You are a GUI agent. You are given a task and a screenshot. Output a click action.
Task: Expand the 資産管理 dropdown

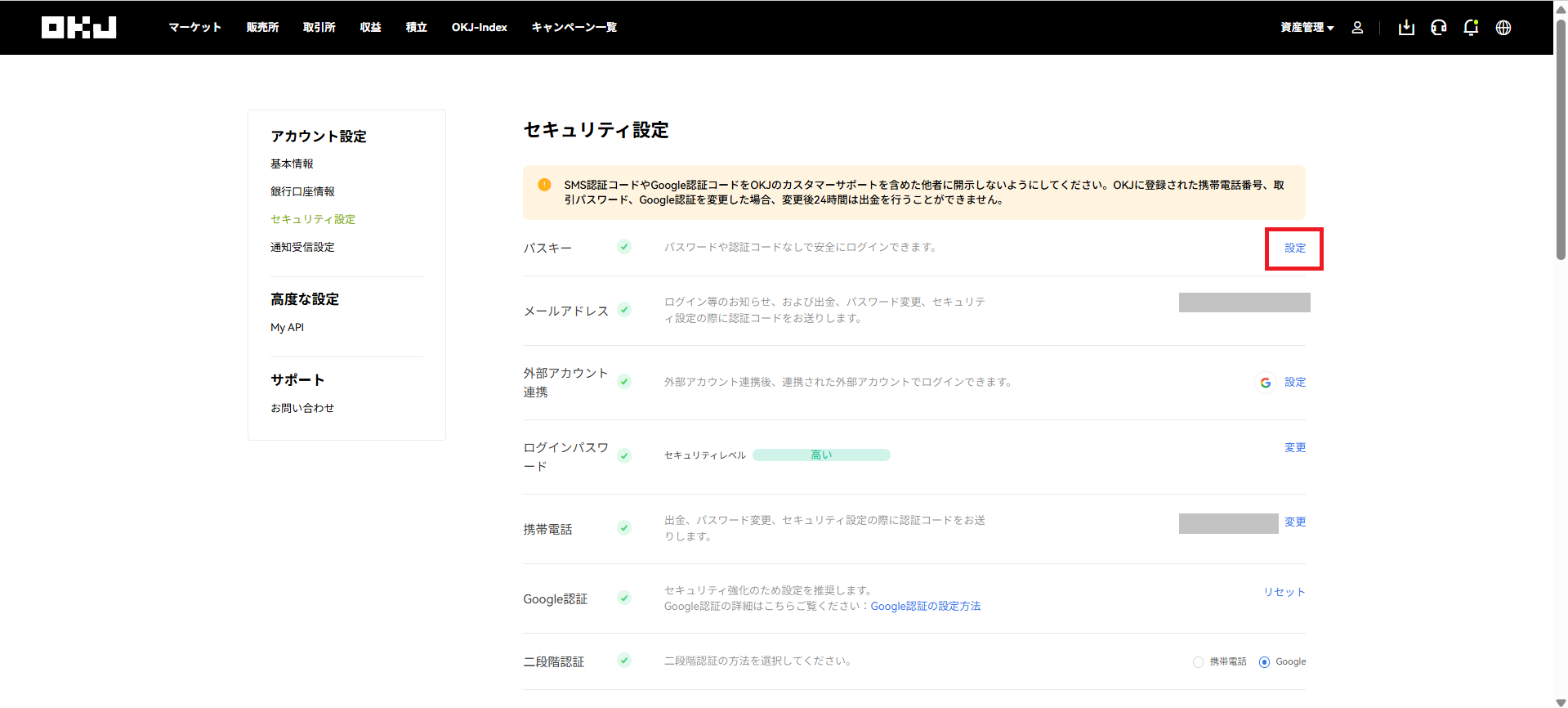(x=1307, y=28)
